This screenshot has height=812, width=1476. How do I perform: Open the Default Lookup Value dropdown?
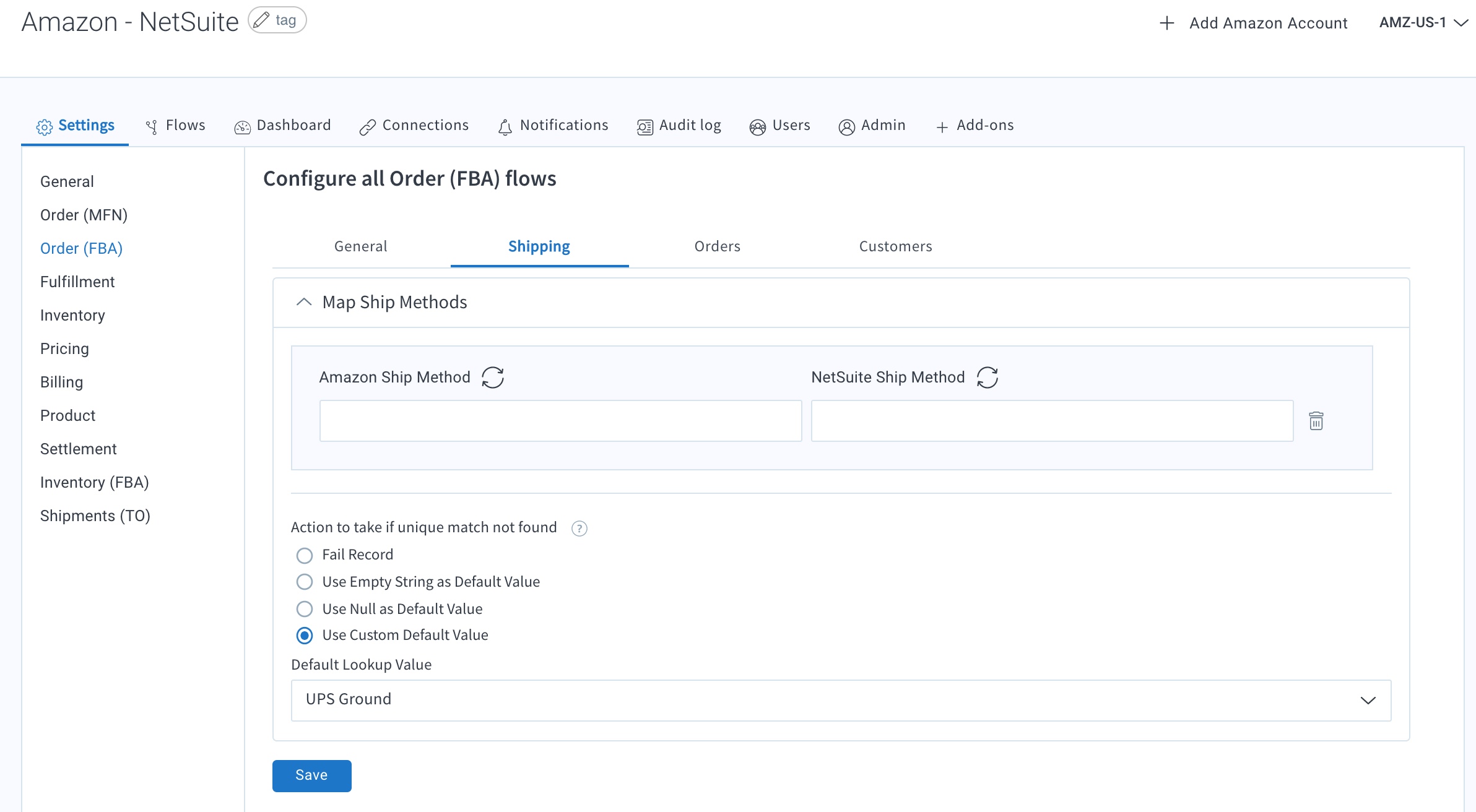pos(1368,700)
